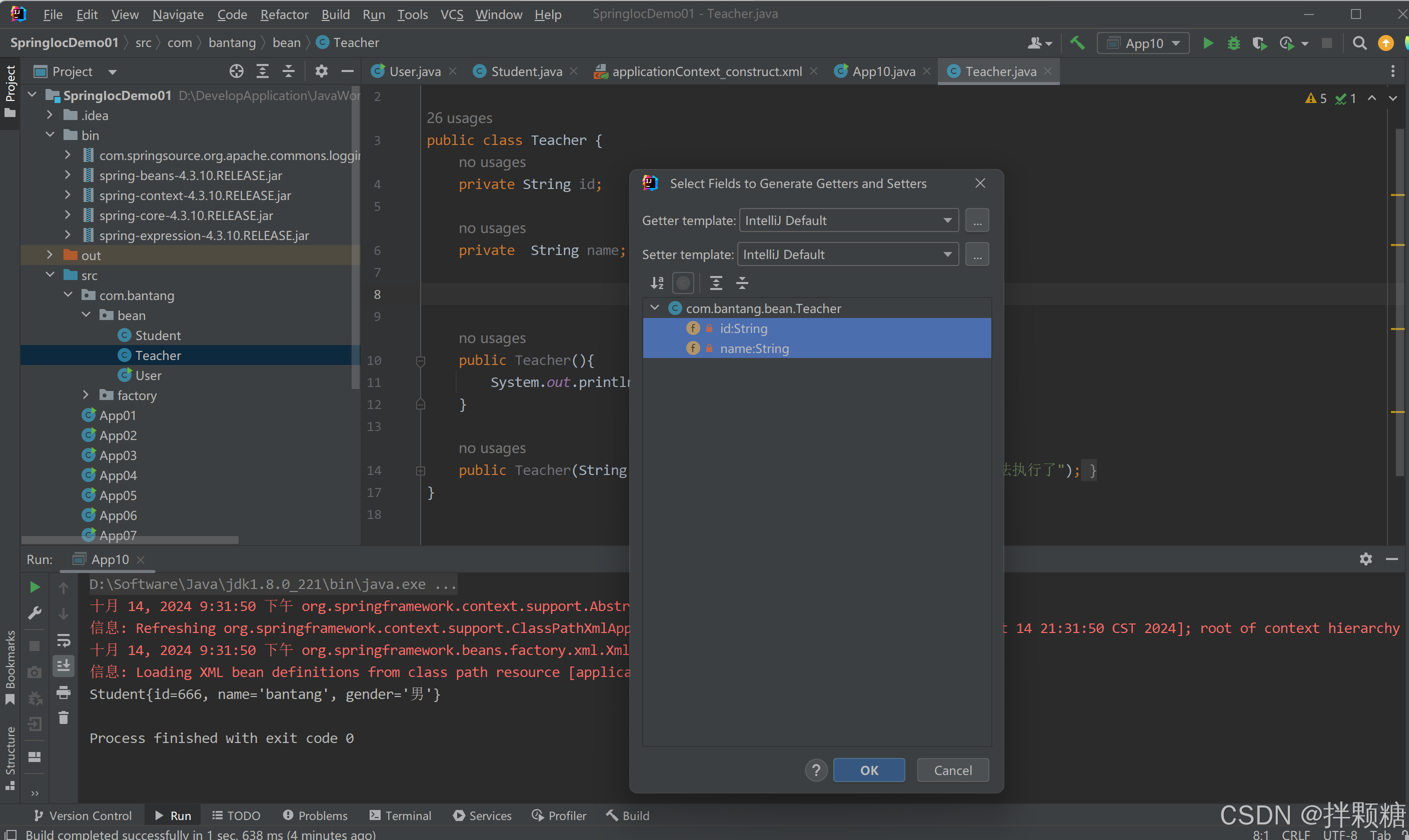
Task: Click the Sort alphabetically icon in dialog
Action: (657, 283)
